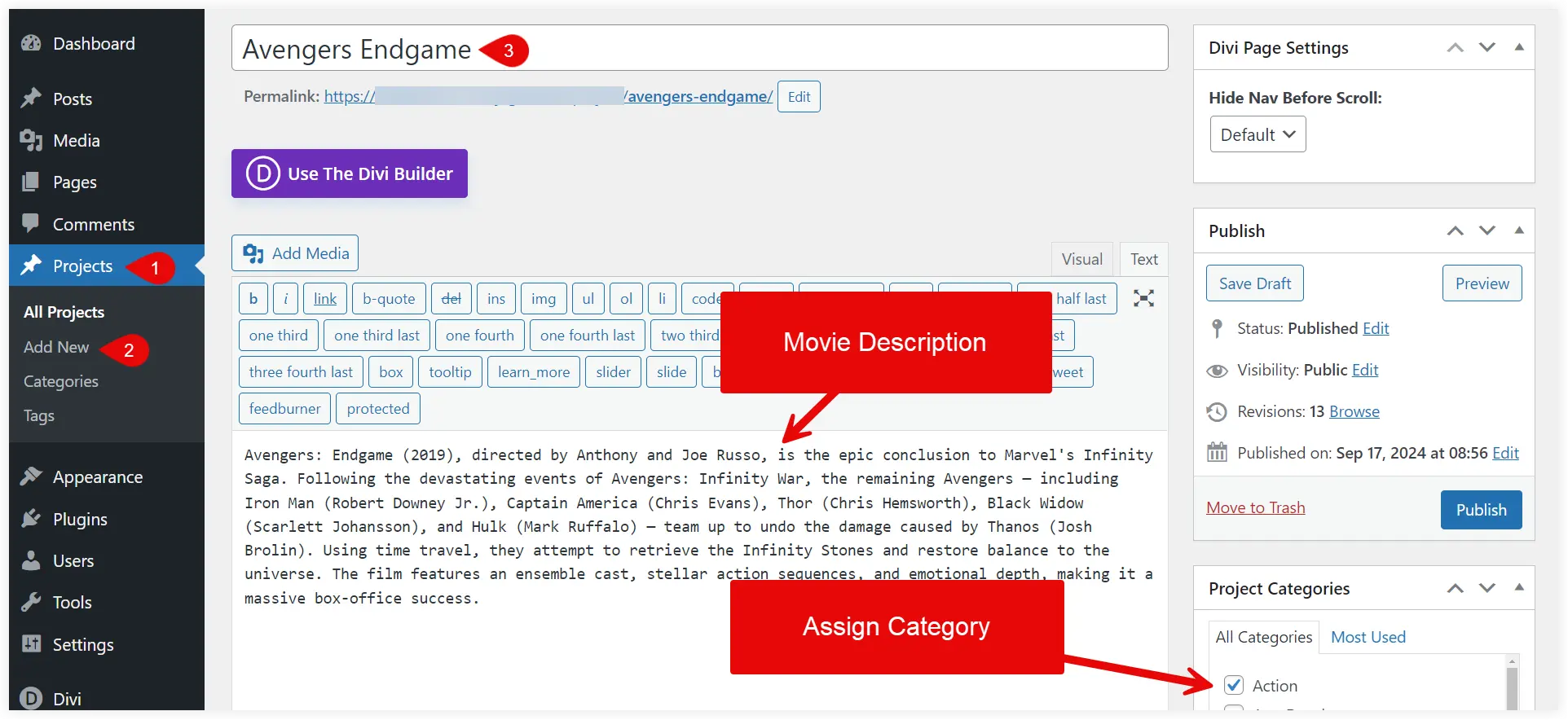The image size is (1568, 720).
Task: Open the avengers-endgame permalink
Action: point(548,96)
